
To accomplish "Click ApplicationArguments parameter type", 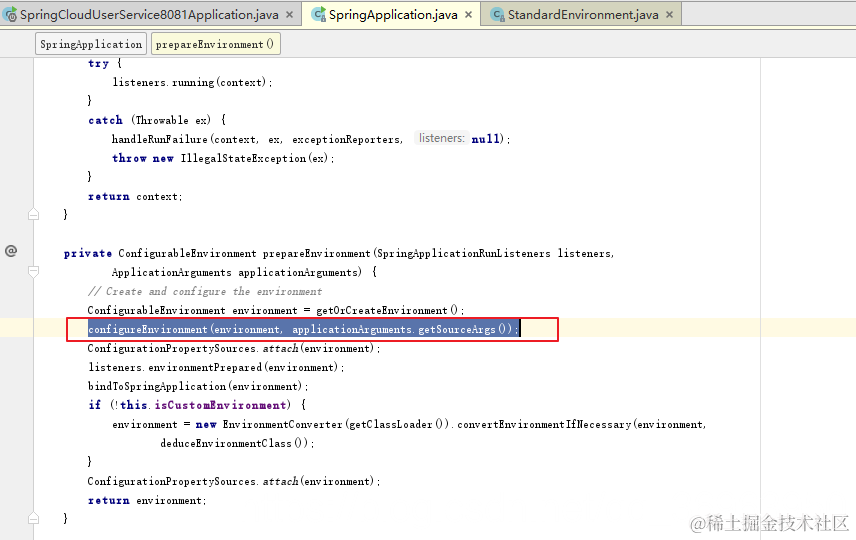I will (x=171, y=272).
